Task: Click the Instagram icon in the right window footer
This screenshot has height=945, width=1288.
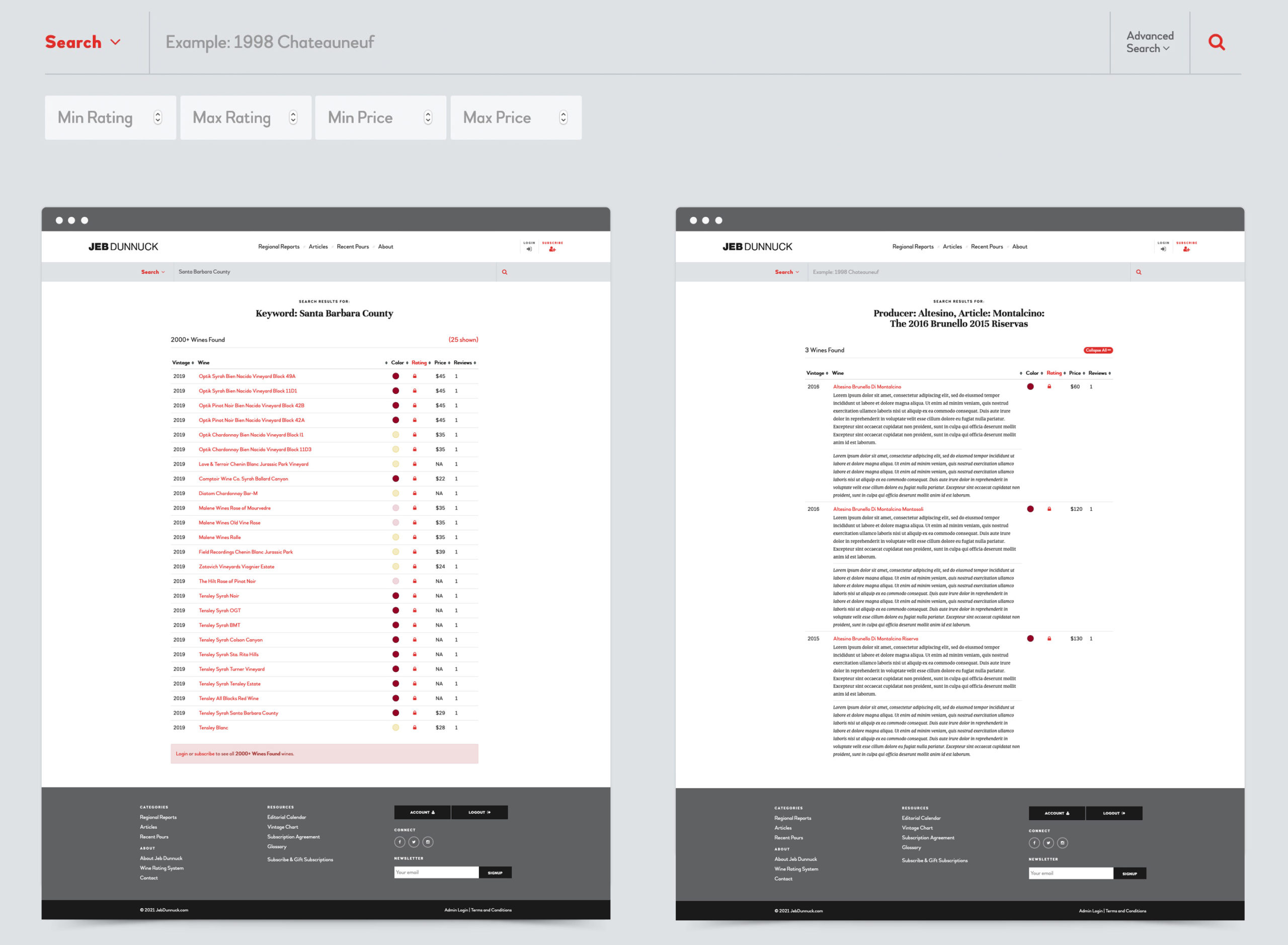Action: click(x=1062, y=843)
